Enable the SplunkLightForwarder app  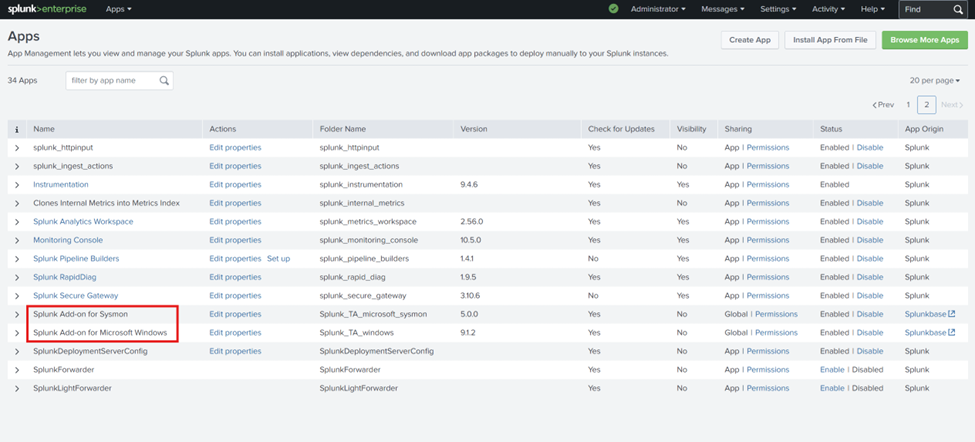point(832,388)
